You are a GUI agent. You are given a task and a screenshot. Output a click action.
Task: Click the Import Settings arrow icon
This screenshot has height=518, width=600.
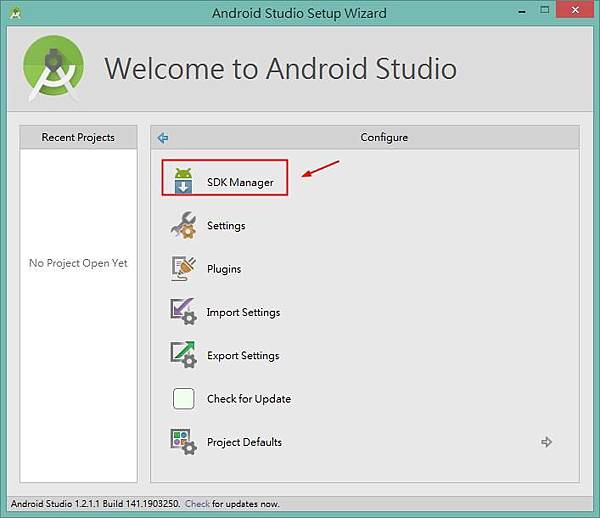[183, 311]
